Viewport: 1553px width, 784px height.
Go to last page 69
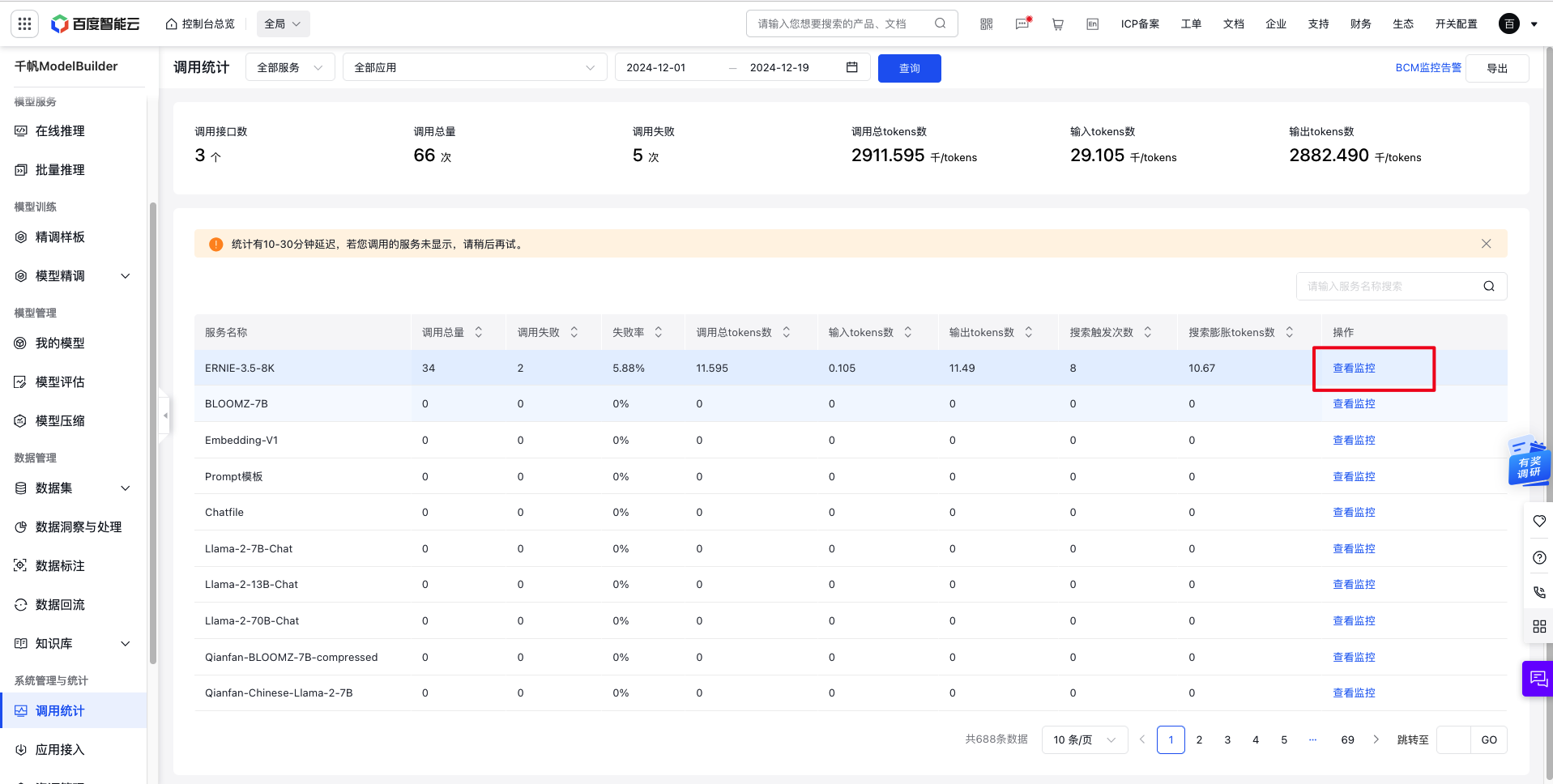[1347, 739]
